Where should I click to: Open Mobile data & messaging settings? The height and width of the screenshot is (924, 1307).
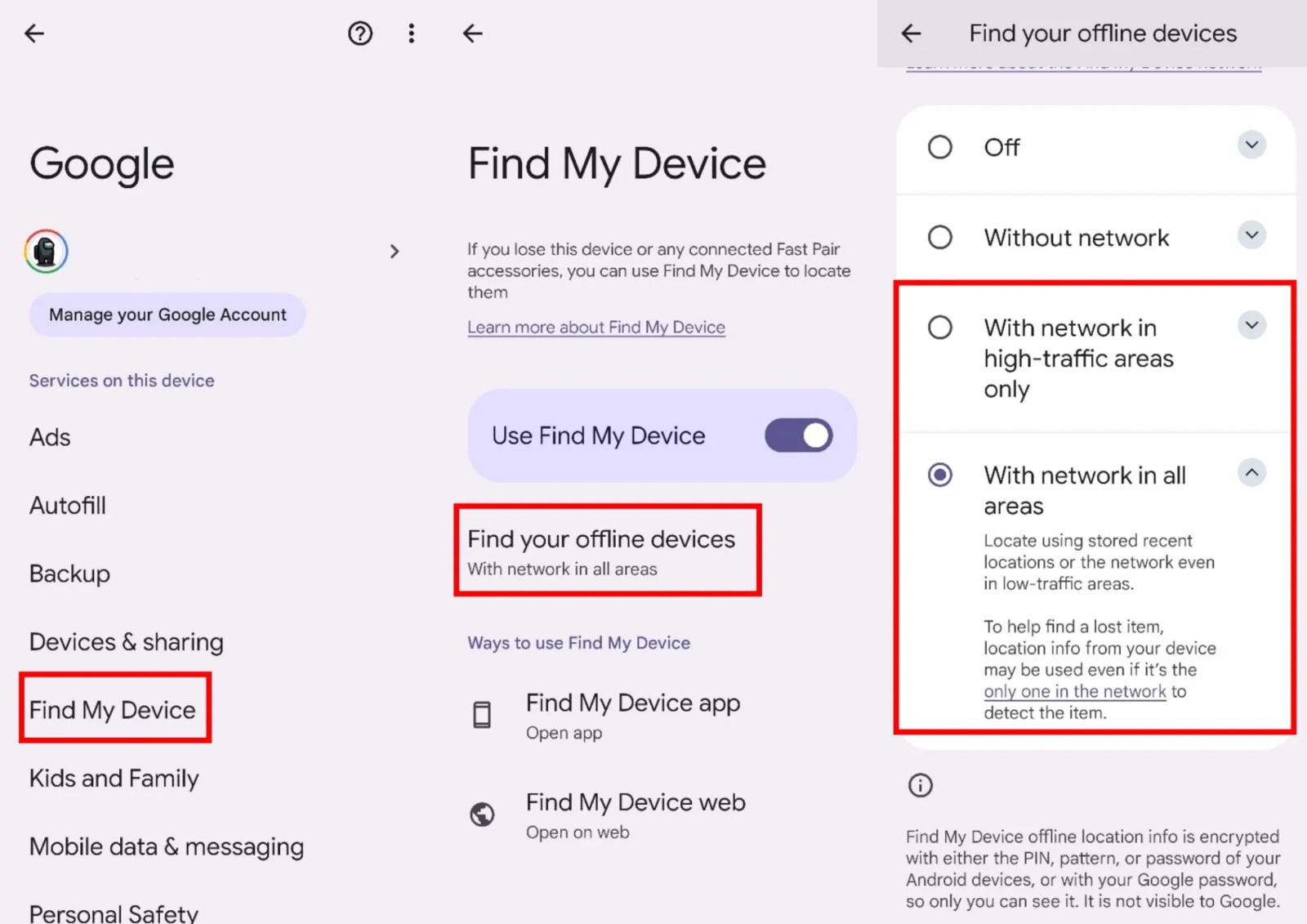tap(167, 847)
